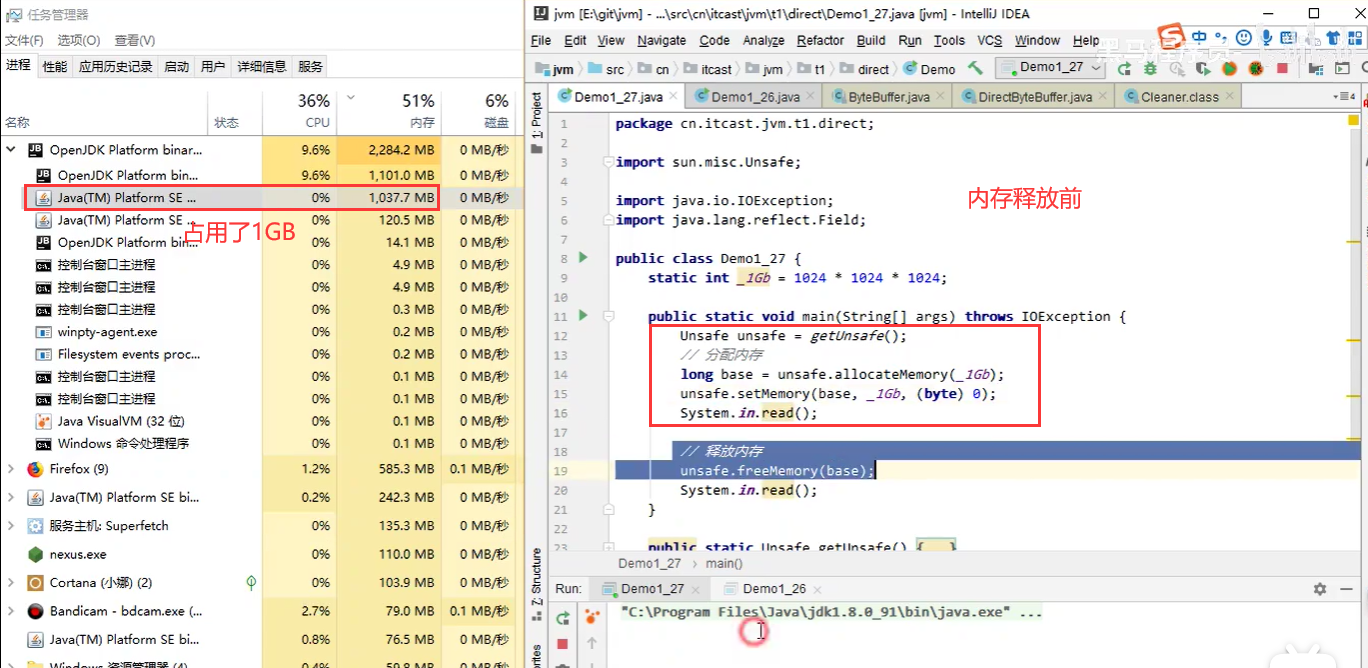Start debugging with the bug icon

point(1151,68)
